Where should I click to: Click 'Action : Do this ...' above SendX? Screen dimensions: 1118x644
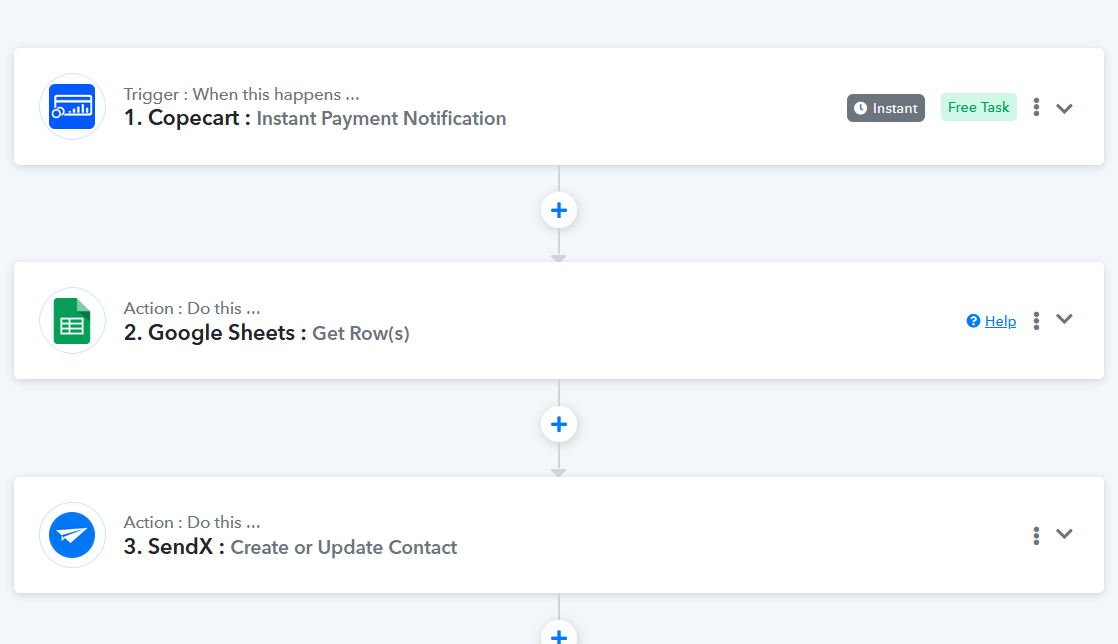pyautogui.click(x=192, y=522)
